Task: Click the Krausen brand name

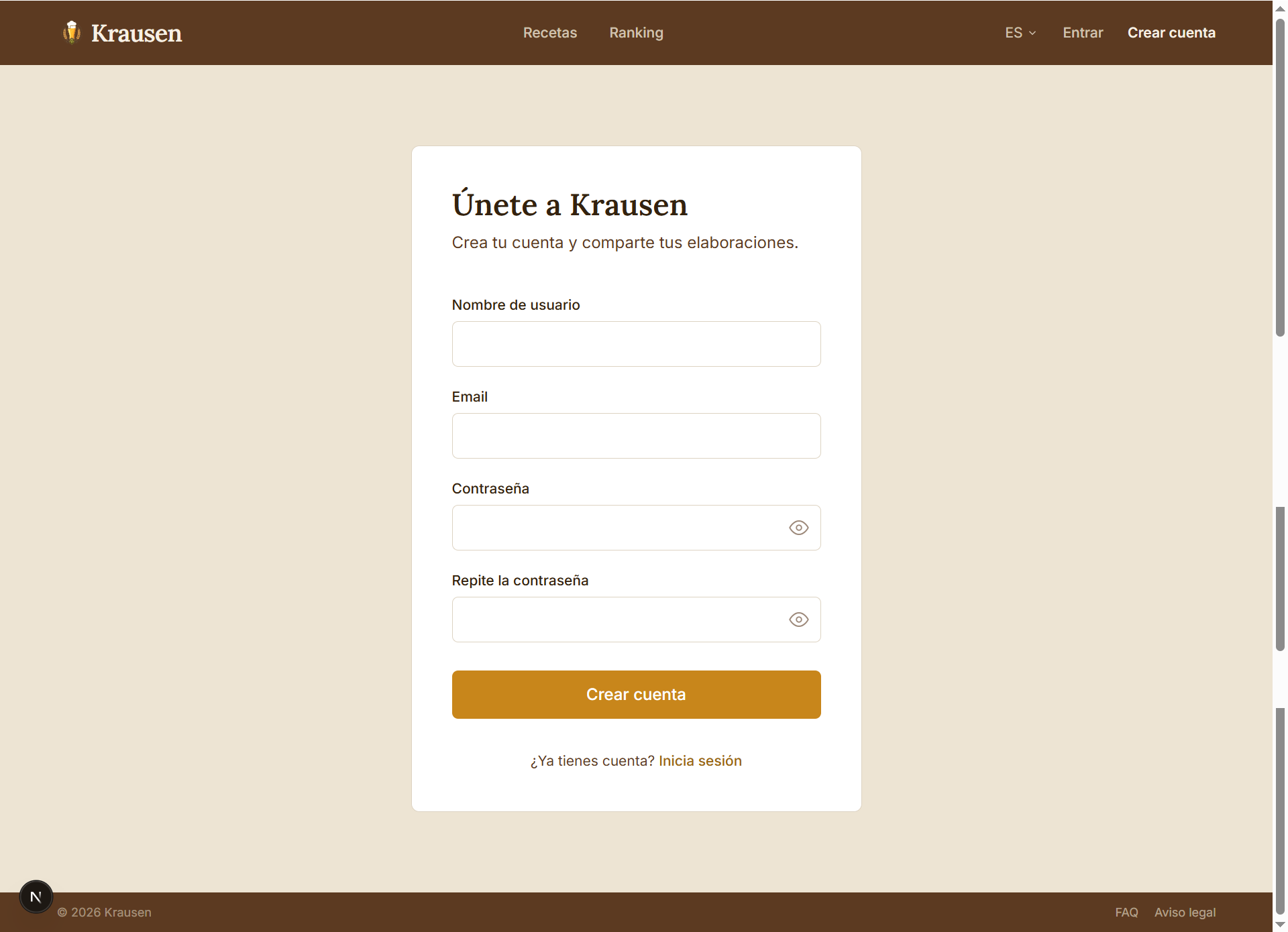Action: [x=137, y=33]
